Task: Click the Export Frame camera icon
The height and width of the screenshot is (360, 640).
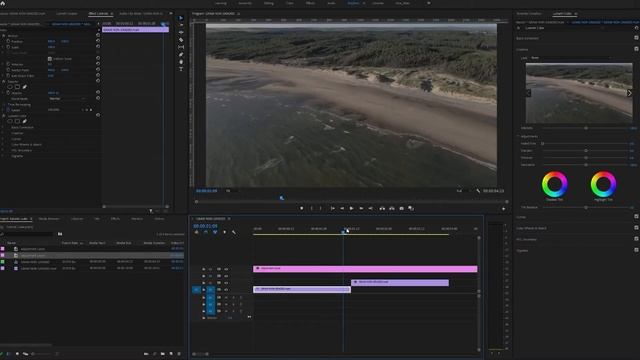Action: coord(402,209)
